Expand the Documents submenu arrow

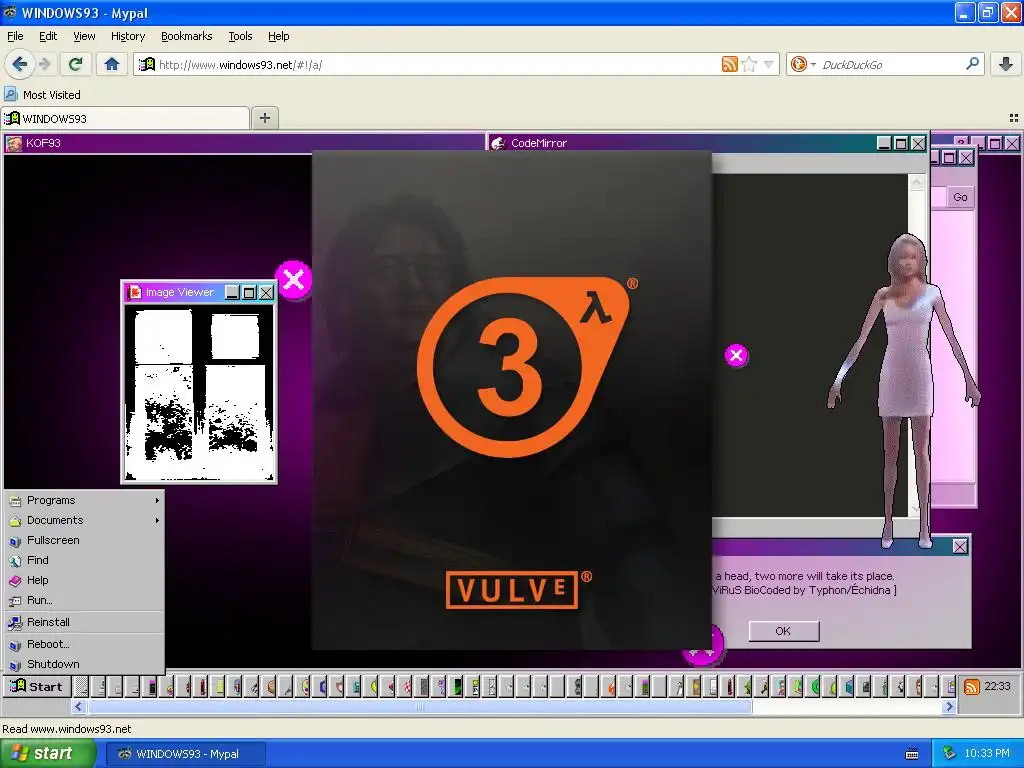pyautogui.click(x=157, y=520)
